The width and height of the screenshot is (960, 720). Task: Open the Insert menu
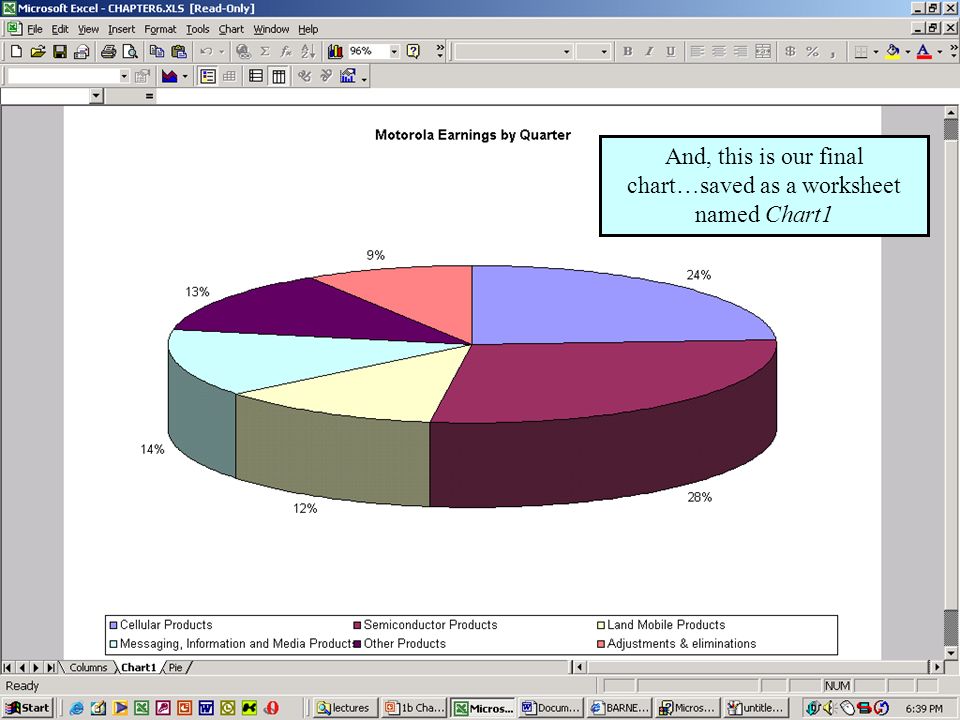point(121,29)
